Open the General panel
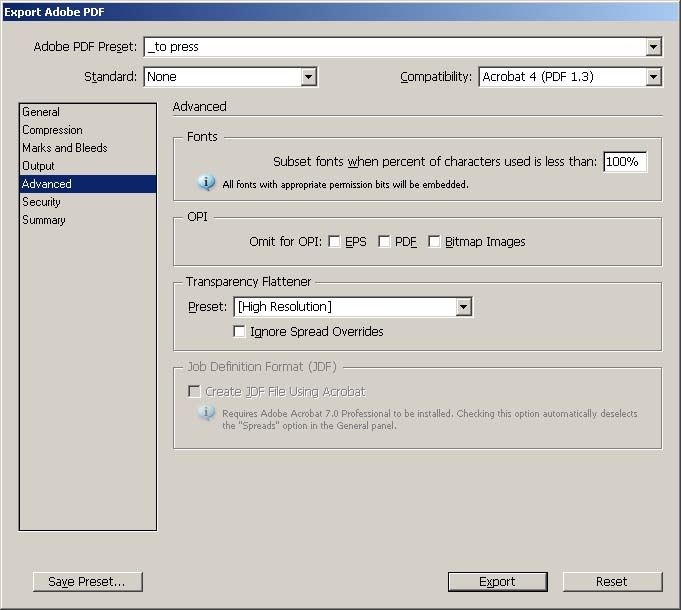 tap(88, 112)
